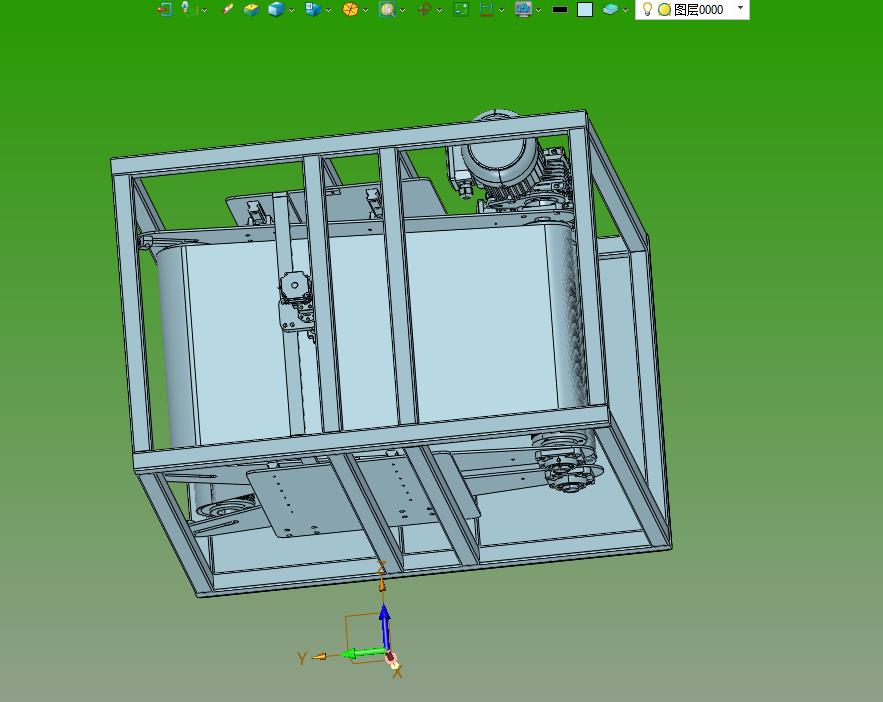The width and height of the screenshot is (883, 702).
Task: Click the blue shaded cube icon
Action: point(276,9)
